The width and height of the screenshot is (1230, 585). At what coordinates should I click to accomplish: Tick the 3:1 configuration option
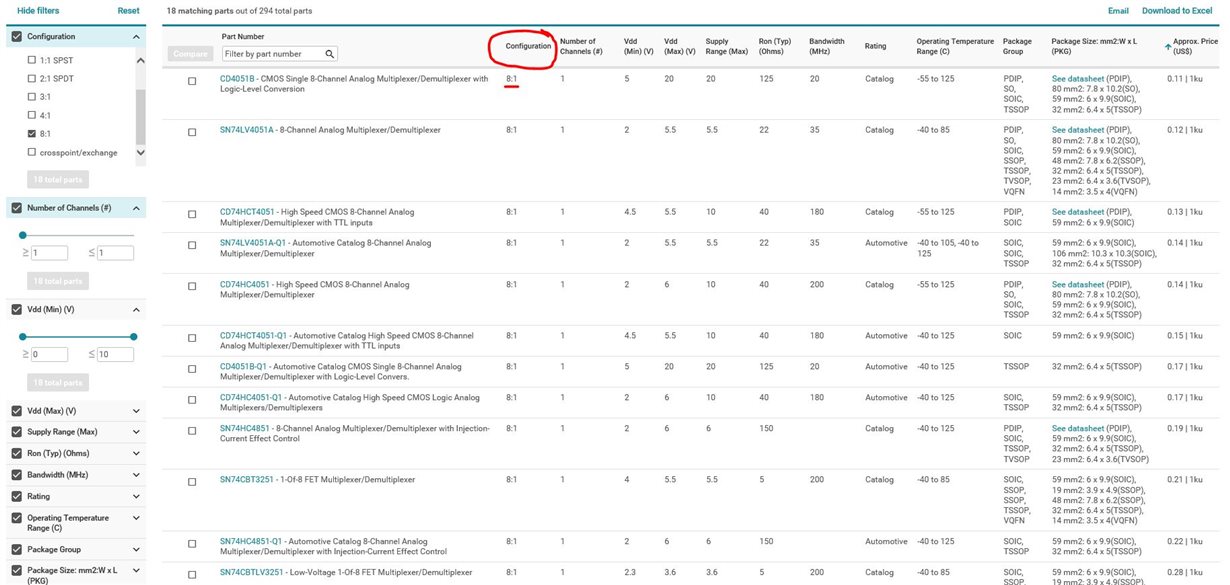click(x=32, y=97)
